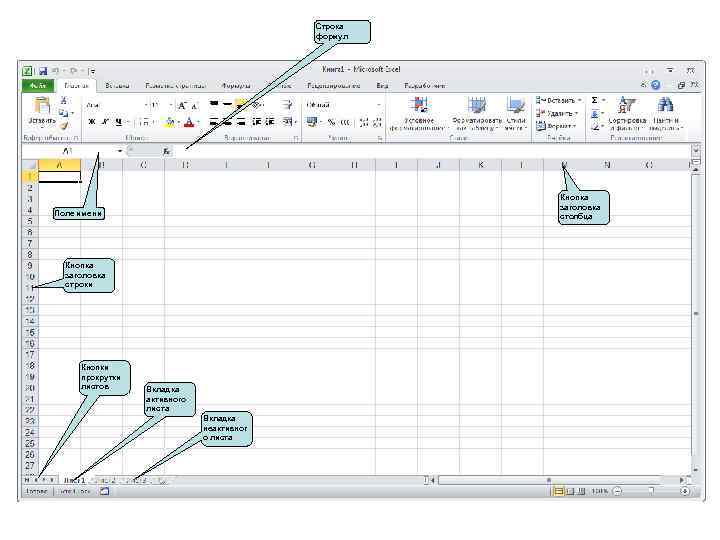Click the Borders icon in font group
Viewport: 720px width, 540px height.
(145, 122)
